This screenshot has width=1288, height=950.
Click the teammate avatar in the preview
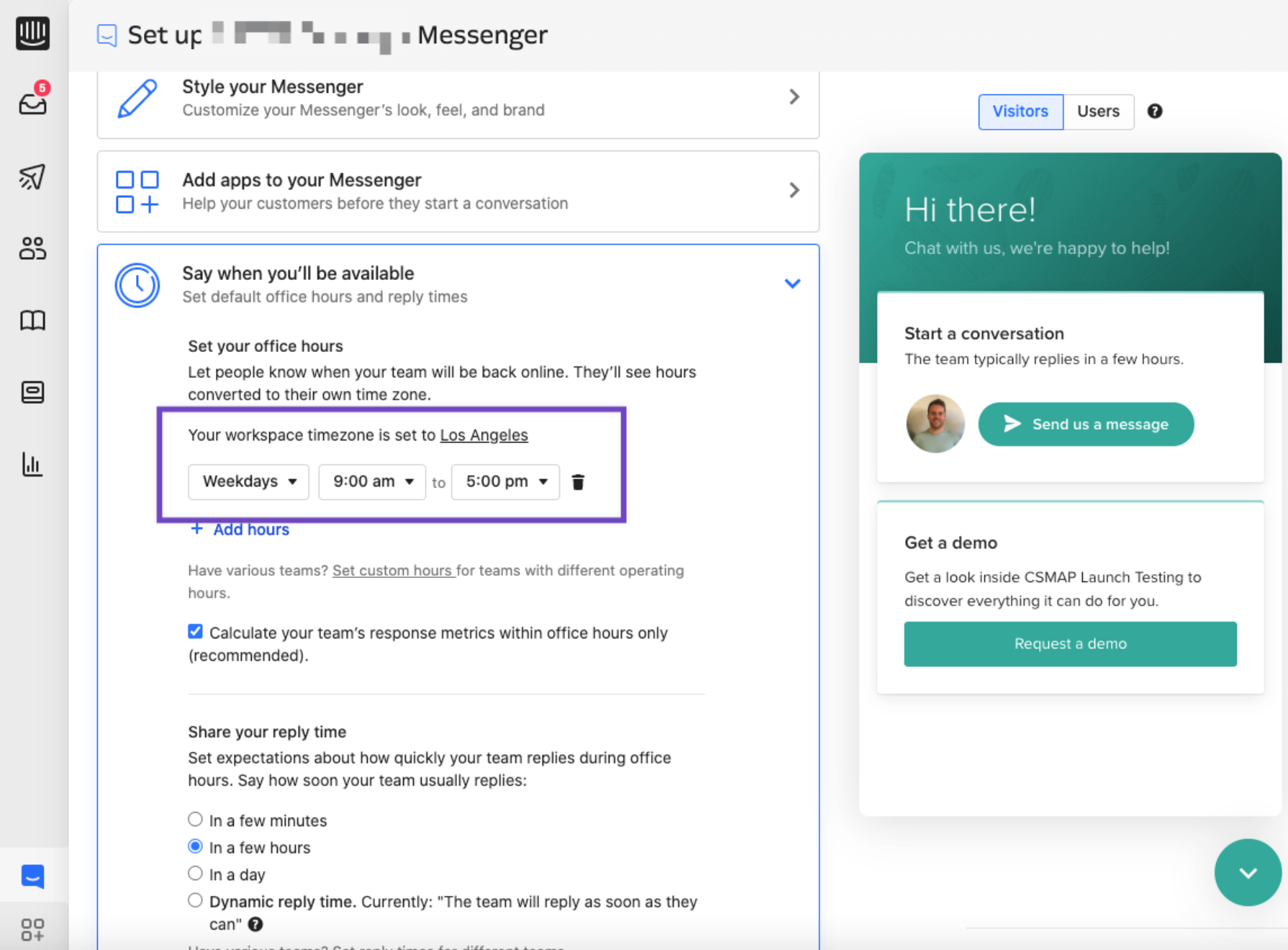(x=935, y=424)
